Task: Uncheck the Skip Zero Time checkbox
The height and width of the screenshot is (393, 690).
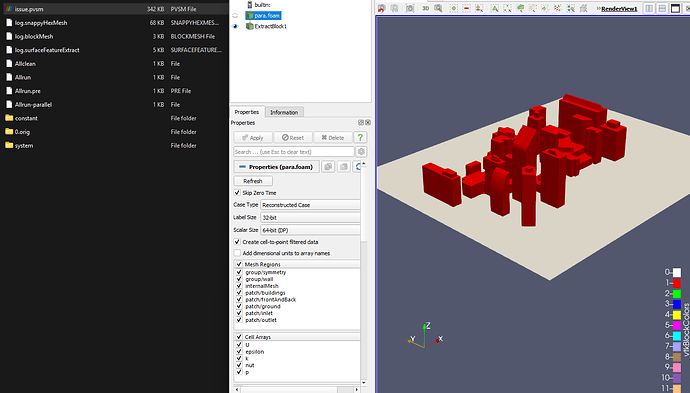Action: [x=237, y=193]
